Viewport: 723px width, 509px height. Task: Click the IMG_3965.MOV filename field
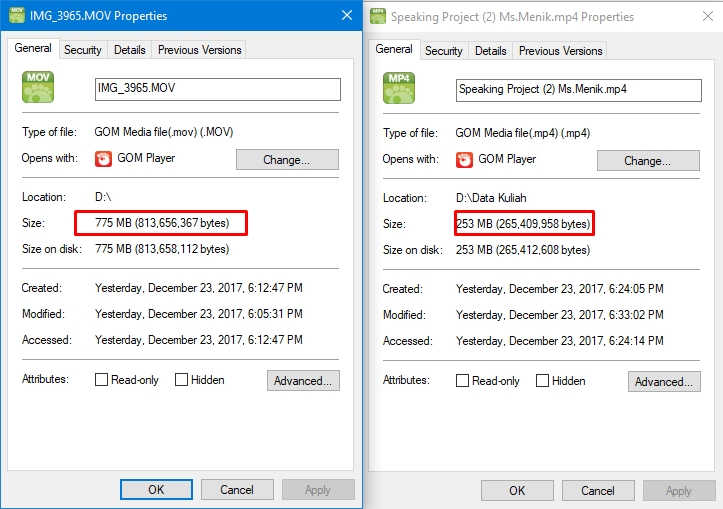tap(218, 89)
